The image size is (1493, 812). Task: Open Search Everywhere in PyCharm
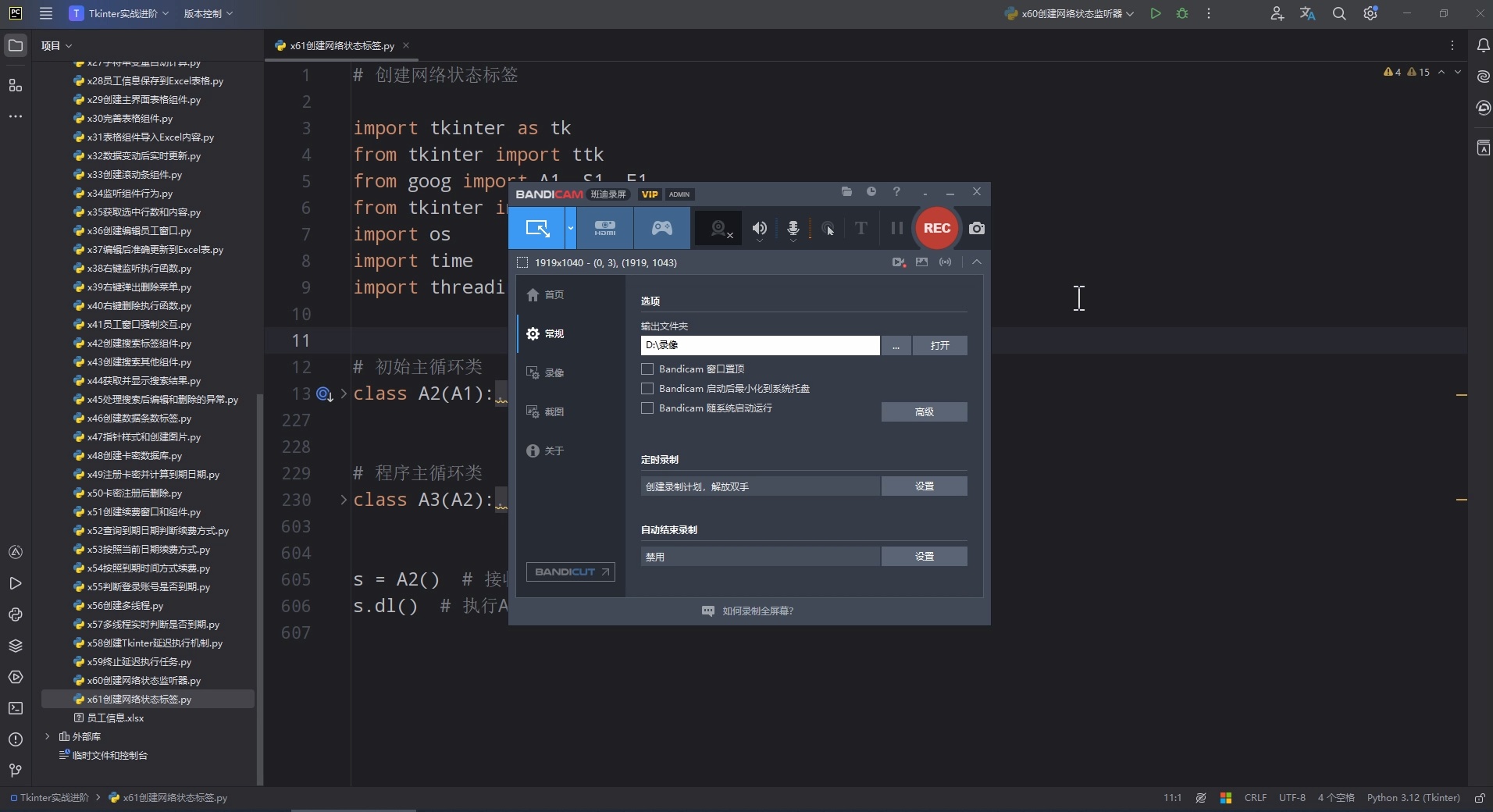1339,13
